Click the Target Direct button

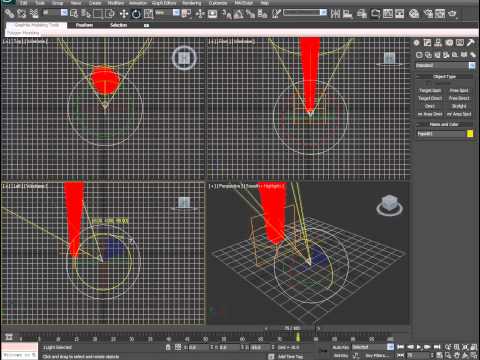coord(430,98)
